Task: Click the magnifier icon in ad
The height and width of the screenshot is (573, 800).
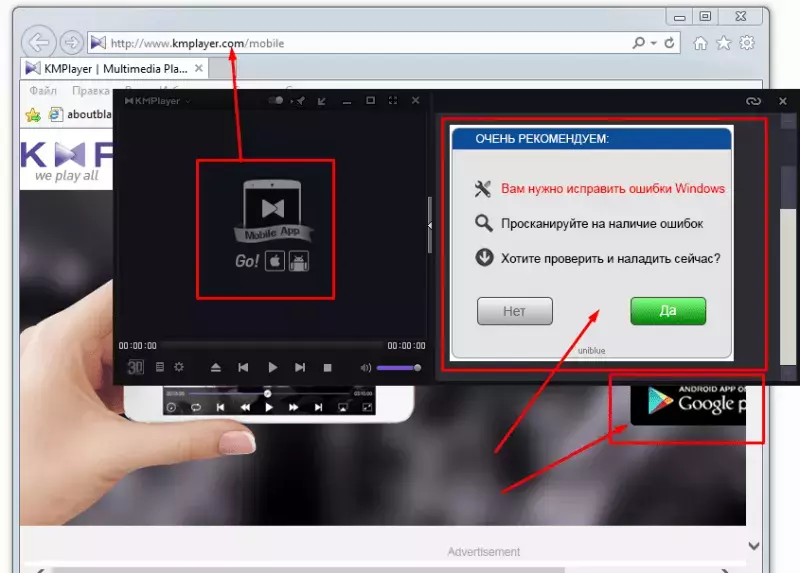Action: [484, 223]
